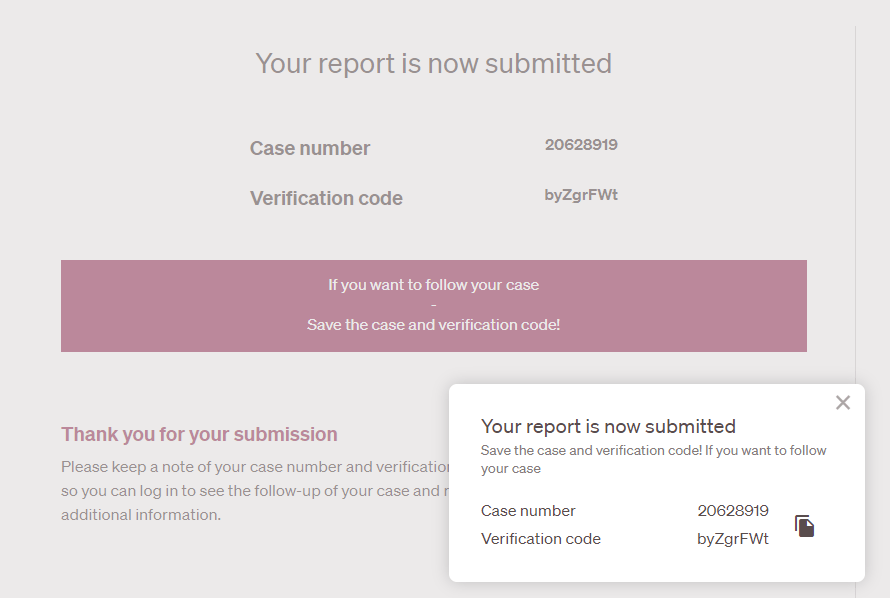Select the popup's 'Case number' label
This screenshot has width=890, height=598.
point(528,511)
